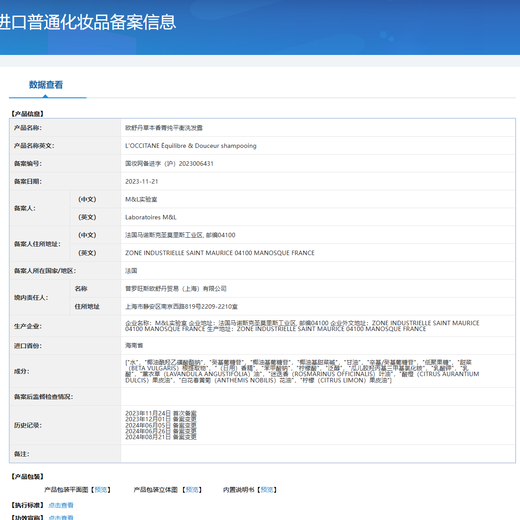Click the country value 法国
Screen dimensions: 520x520
(131, 271)
